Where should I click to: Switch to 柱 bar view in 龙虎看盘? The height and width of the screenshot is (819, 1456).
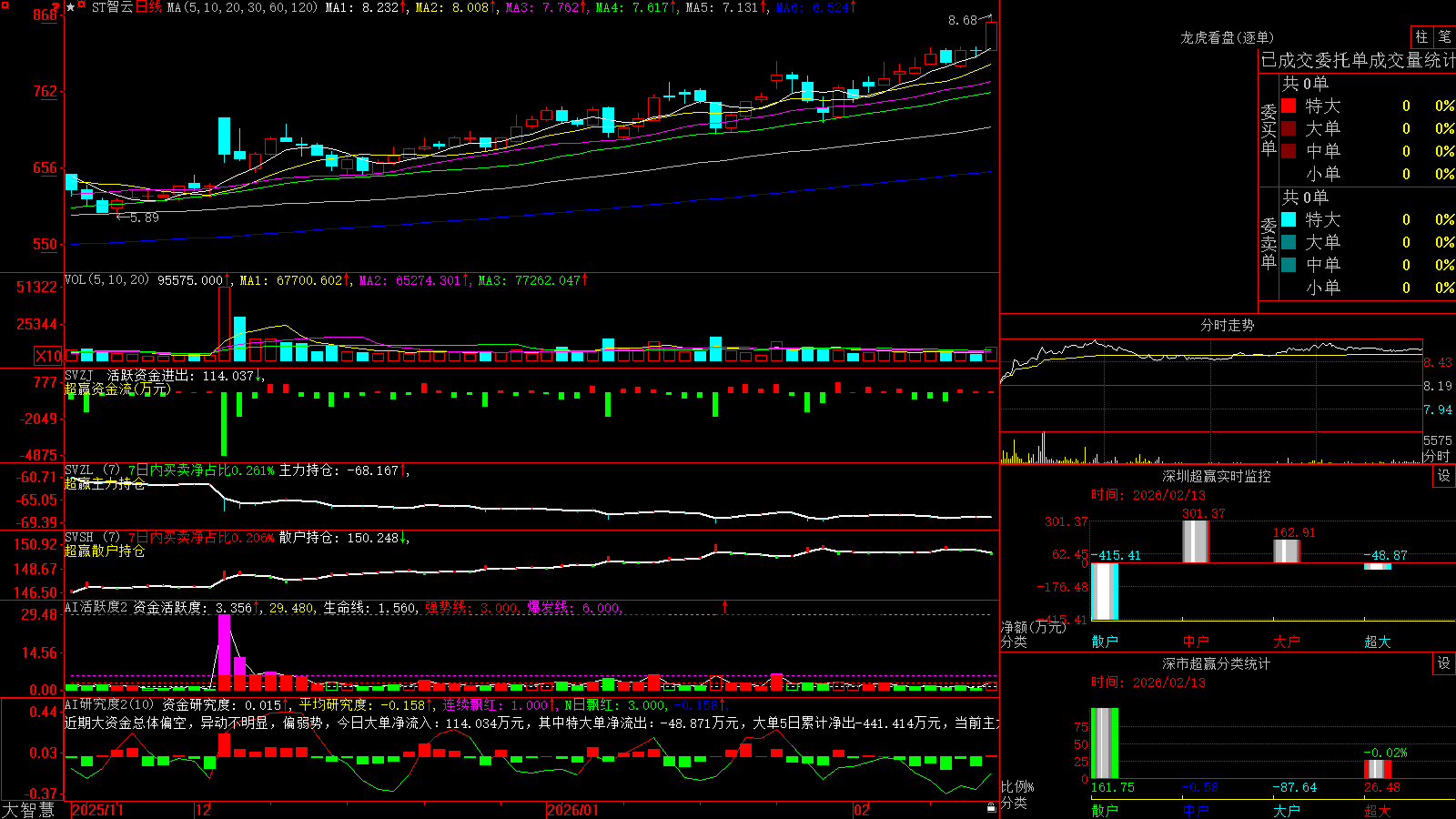click(x=1421, y=37)
